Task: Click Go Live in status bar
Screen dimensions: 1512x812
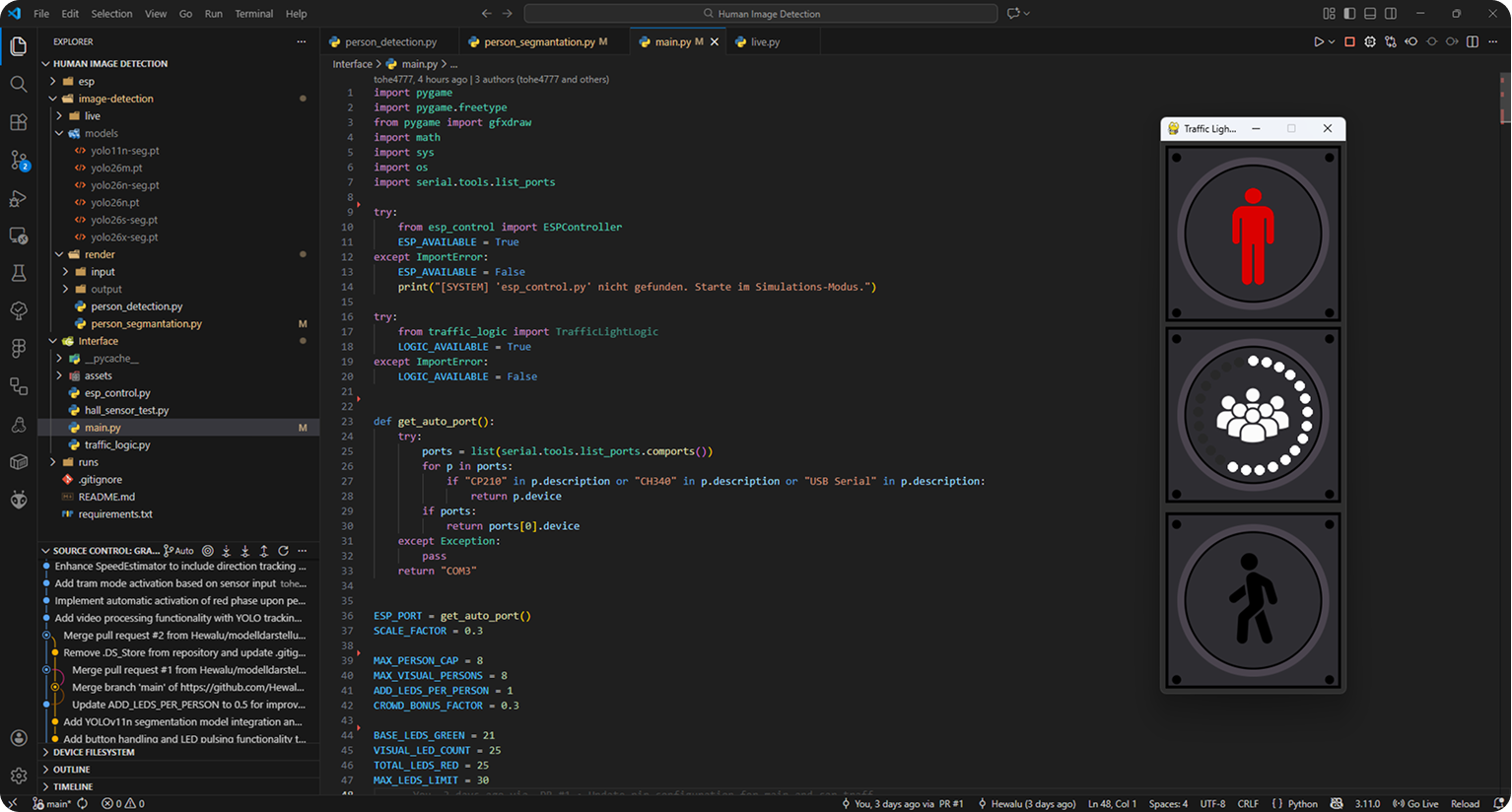Action: [x=1414, y=804]
